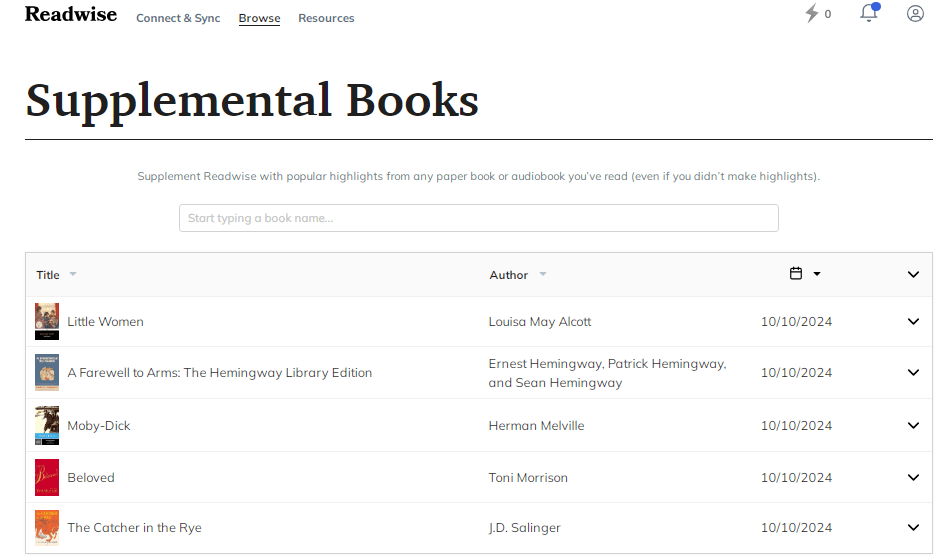Expand options for The Catcher in the Rye
This screenshot has height=560, width=952.
[913, 527]
